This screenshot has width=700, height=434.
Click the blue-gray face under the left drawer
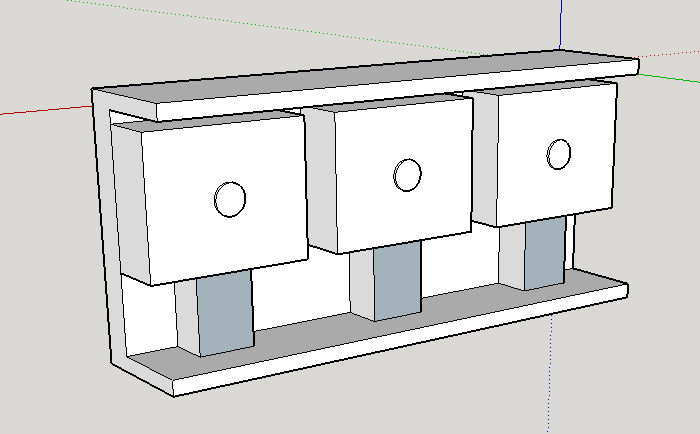pos(225,311)
